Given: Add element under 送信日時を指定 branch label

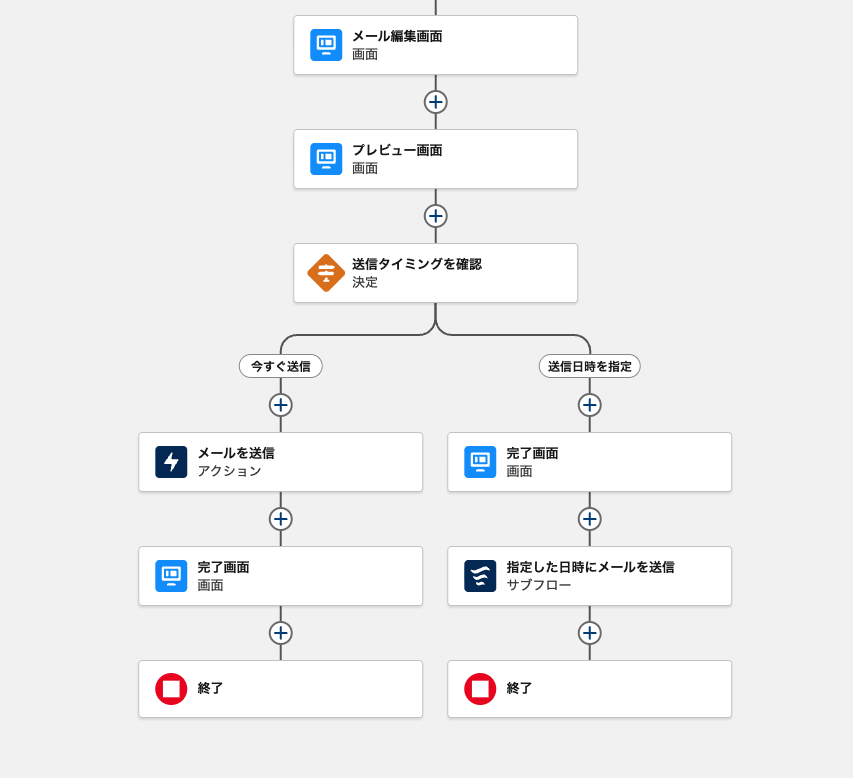Looking at the screenshot, I should click(589, 405).
